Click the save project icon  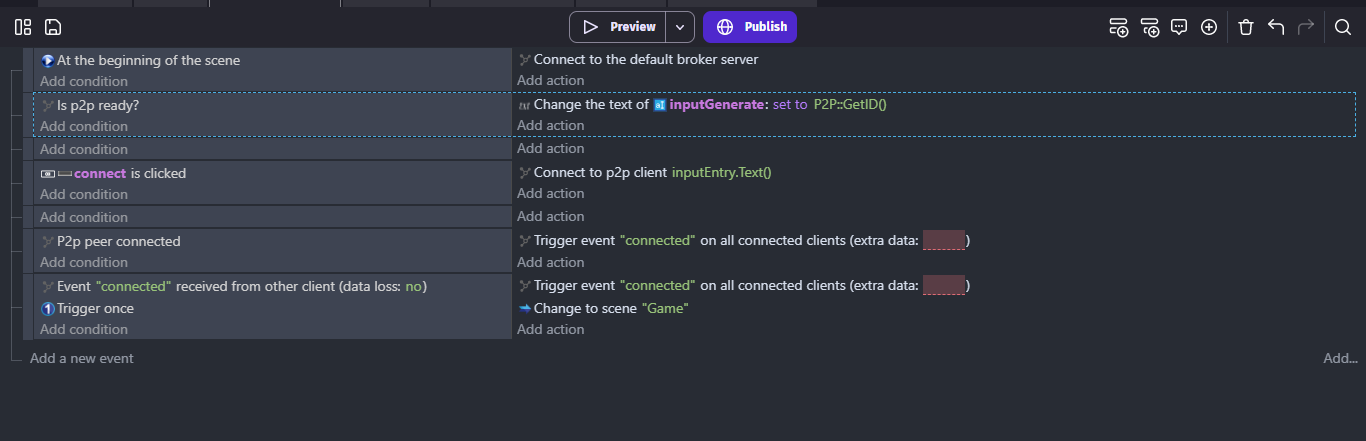coord(53,27)
